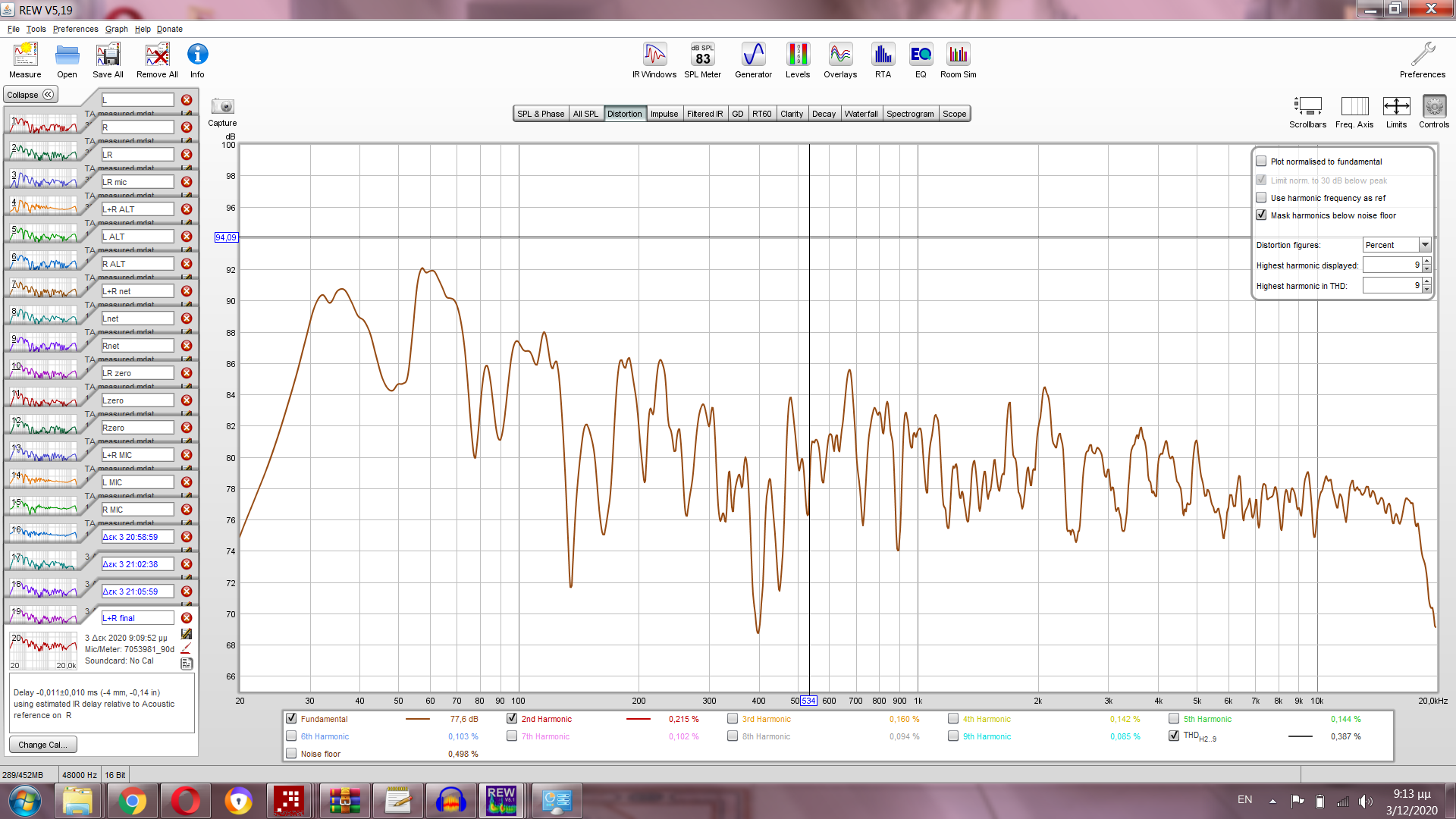Viewport: 1456px width, 819px height.
Task: Increase highest harmonic displayed value
Action: click(1426, 261)
